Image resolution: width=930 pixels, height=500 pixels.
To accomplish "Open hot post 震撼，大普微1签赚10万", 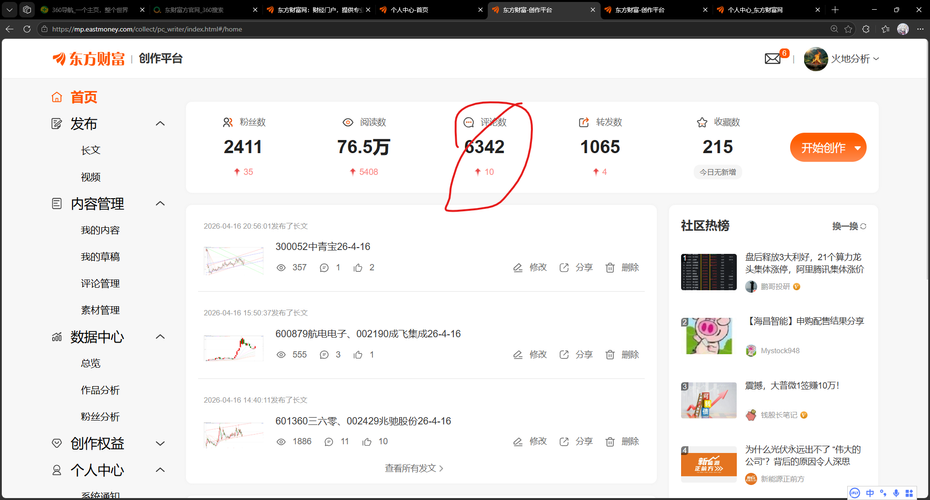I will click(x=792, y=386).
